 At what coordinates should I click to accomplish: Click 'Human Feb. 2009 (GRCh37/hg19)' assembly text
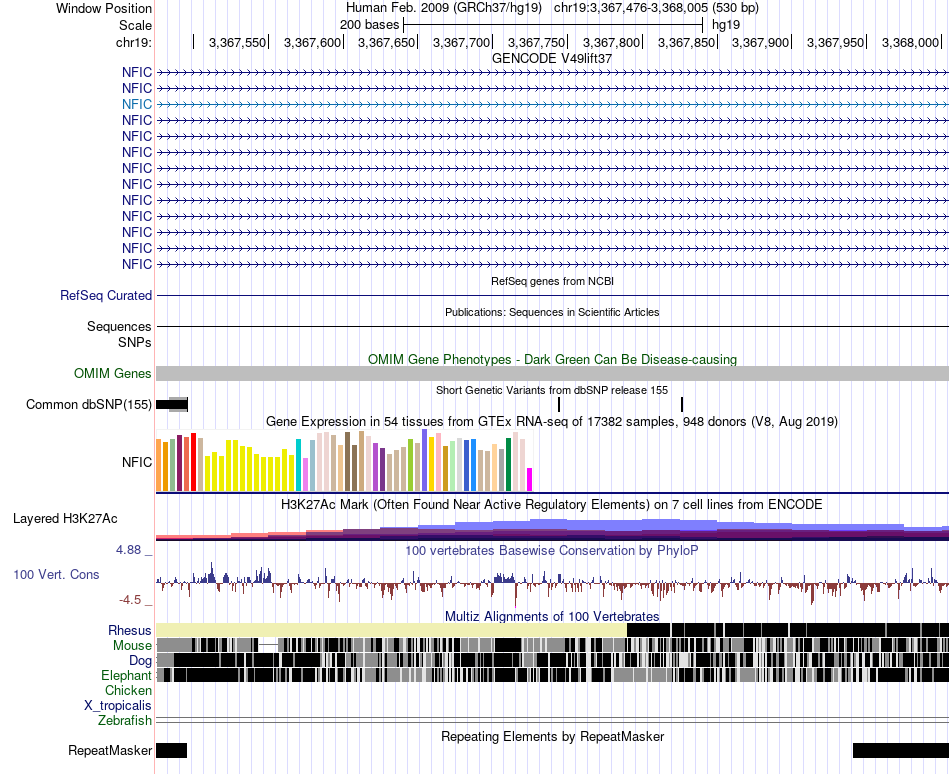click(443, 8)
